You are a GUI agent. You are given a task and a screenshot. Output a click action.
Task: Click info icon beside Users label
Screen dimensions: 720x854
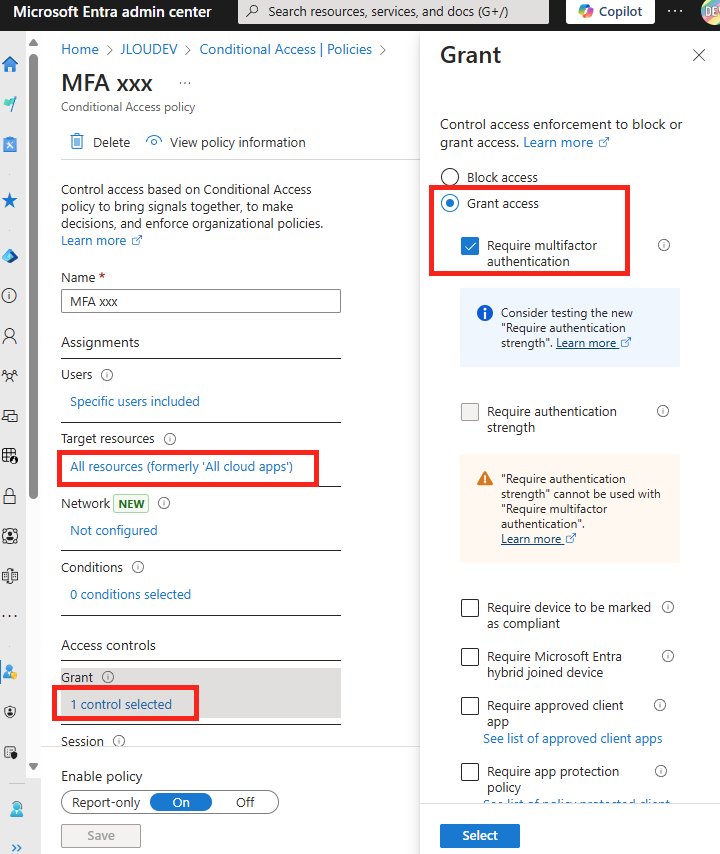(107, 375)
